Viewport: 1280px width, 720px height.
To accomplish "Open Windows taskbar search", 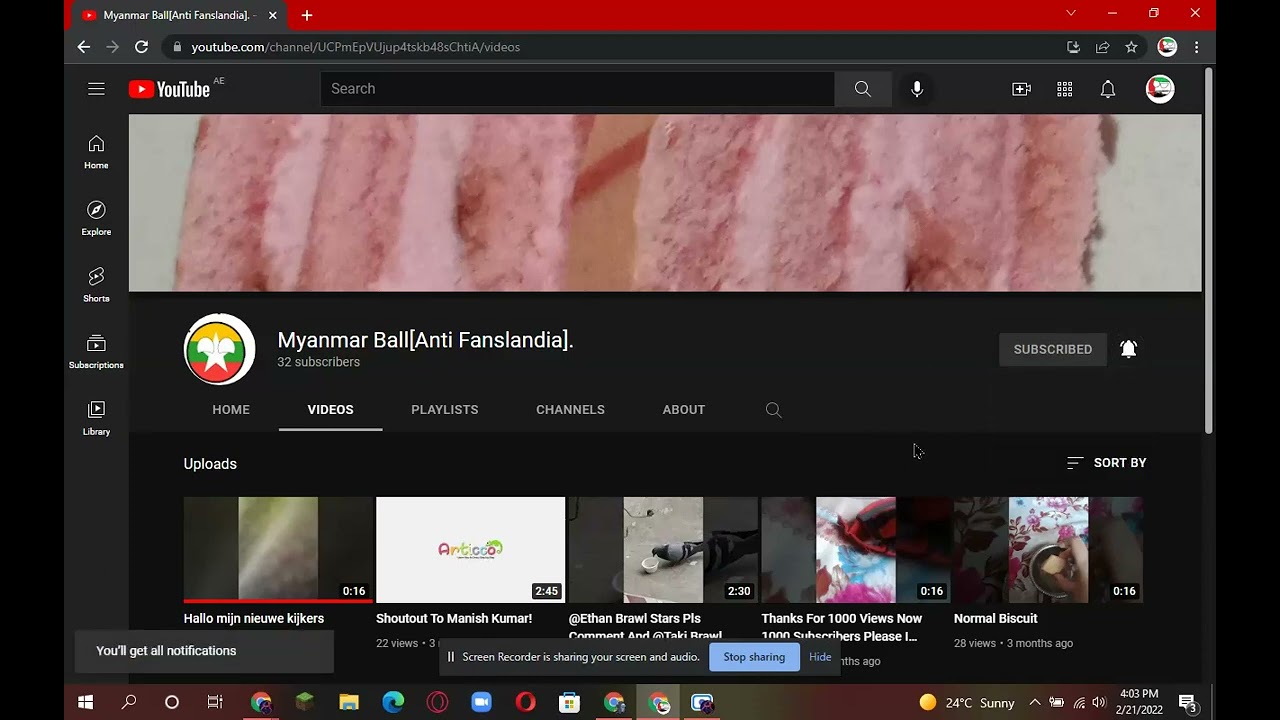I will pyautogui.click(x=129, y=703).
